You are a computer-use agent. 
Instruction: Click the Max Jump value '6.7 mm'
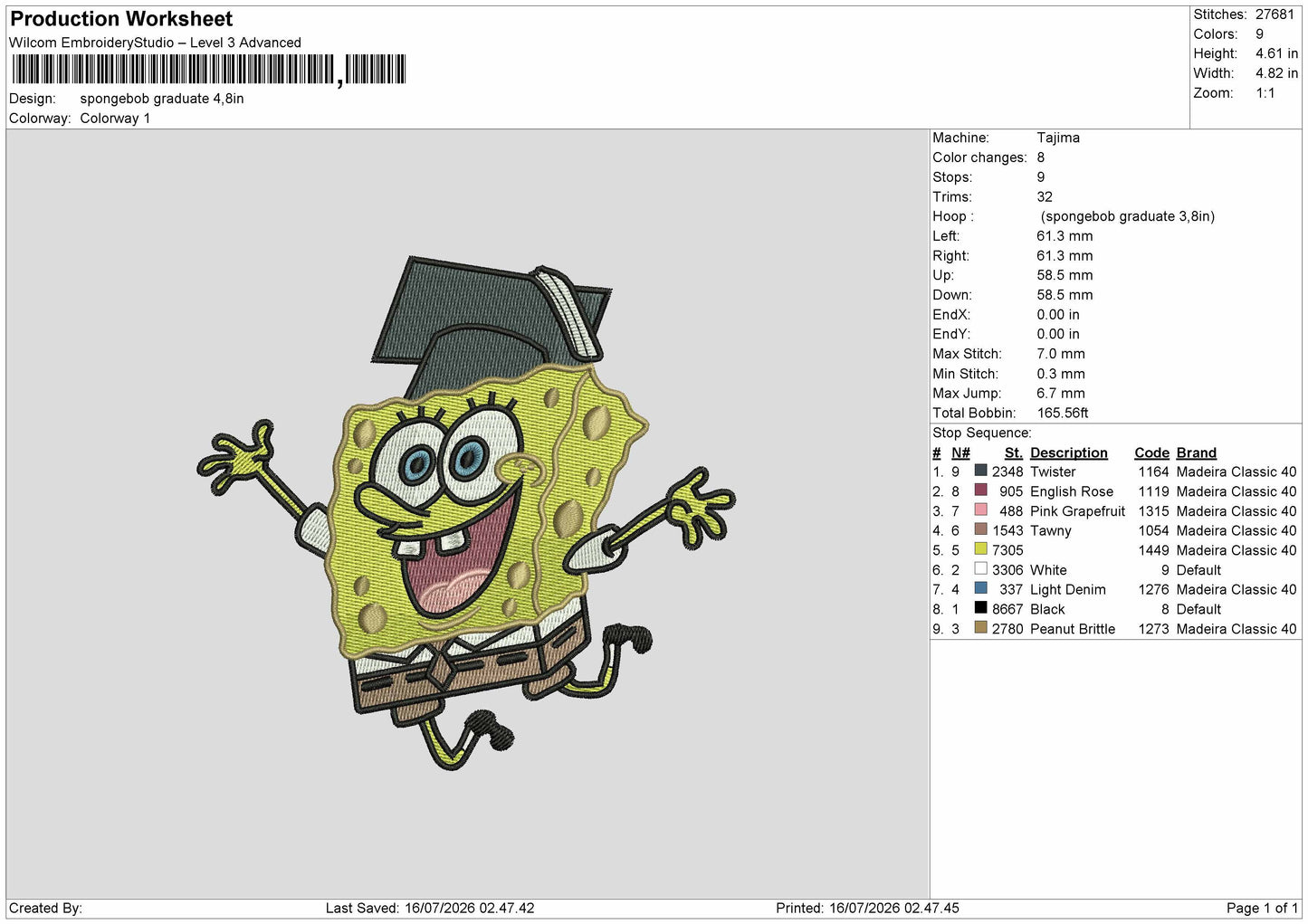point(1061,394)
